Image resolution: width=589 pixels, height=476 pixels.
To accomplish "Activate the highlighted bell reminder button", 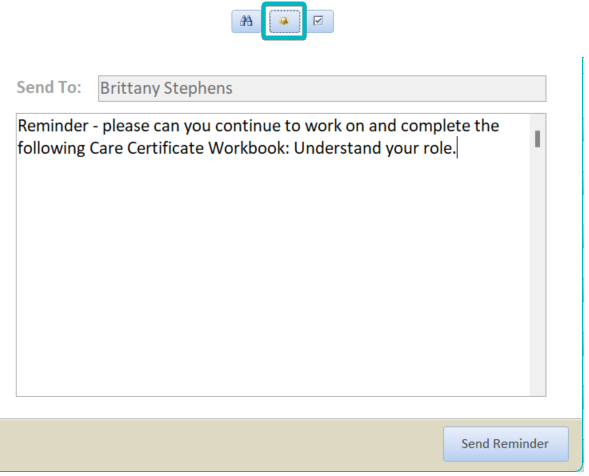I will coord(284,21).
